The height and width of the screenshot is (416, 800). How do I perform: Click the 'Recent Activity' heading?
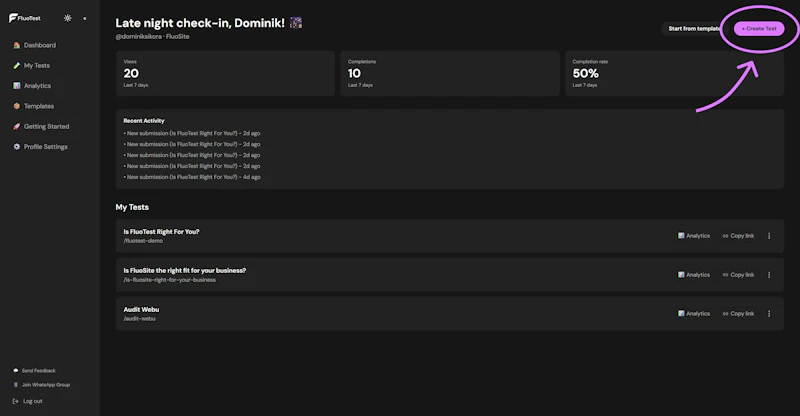144,121
